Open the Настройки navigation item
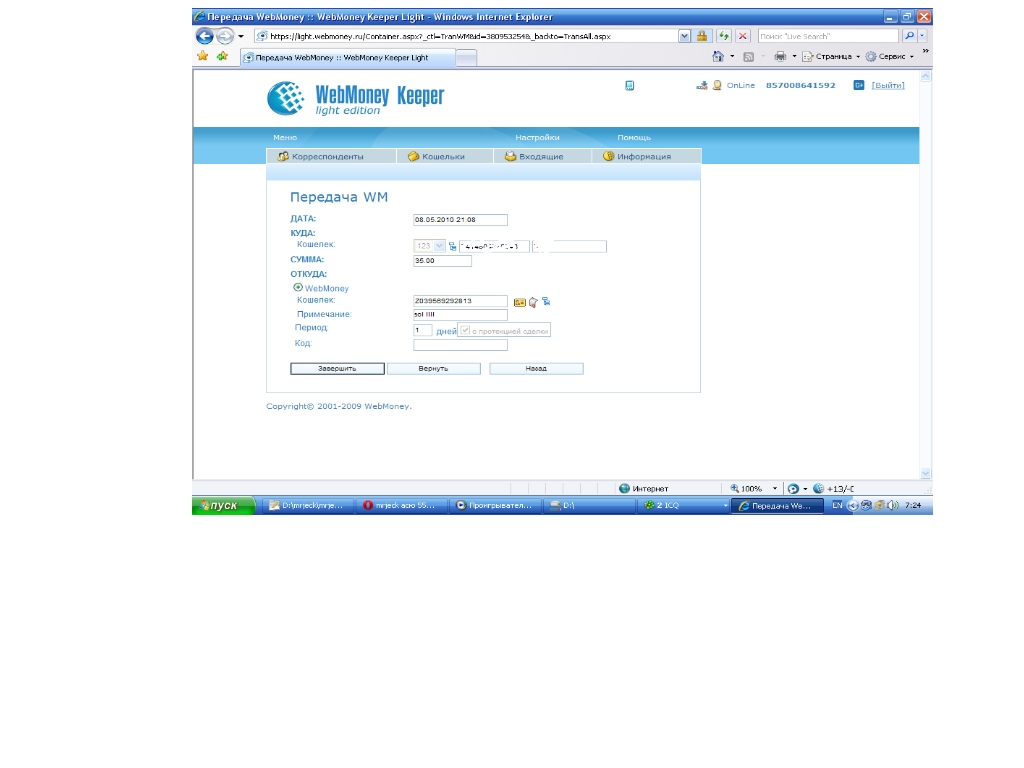 pos(537,137)
